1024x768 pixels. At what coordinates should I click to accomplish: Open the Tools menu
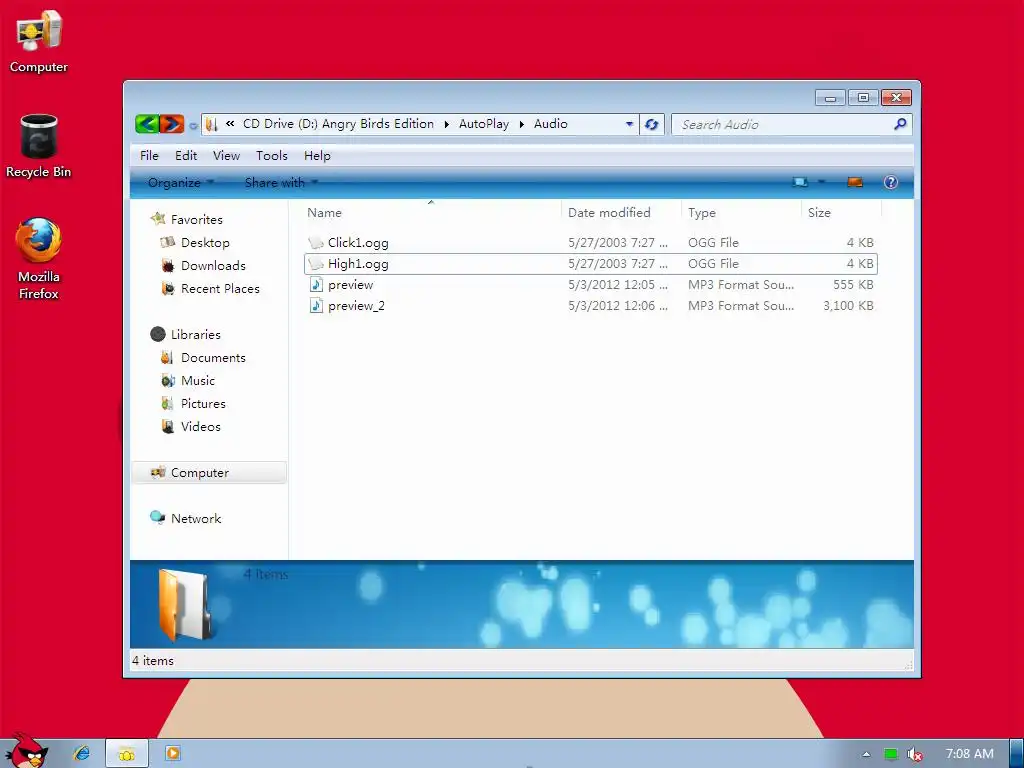[x=272, y=155]
